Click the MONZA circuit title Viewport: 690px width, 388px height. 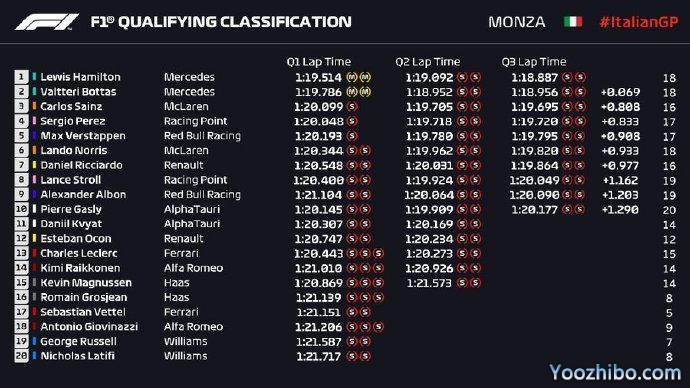517,22
